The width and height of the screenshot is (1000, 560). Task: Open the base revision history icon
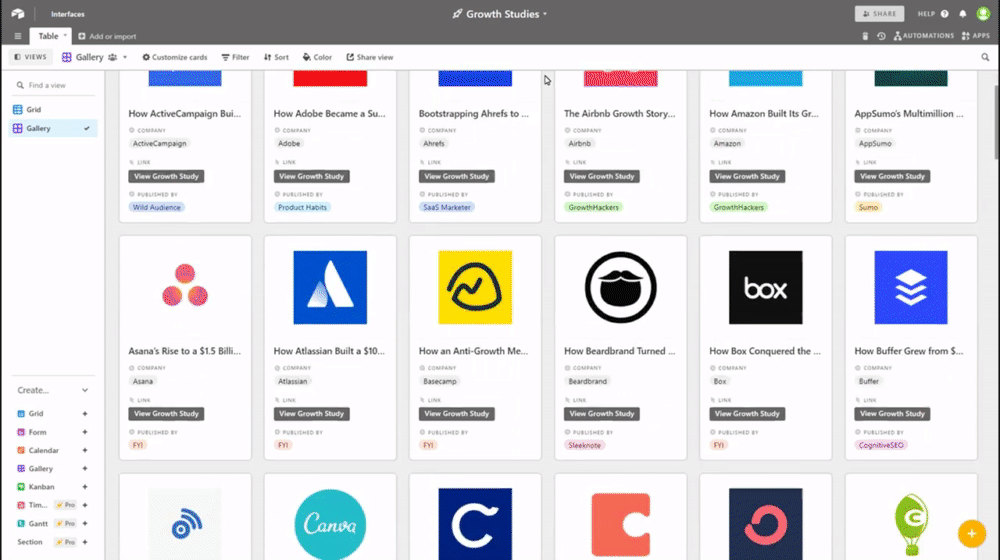tap(881, 36)
